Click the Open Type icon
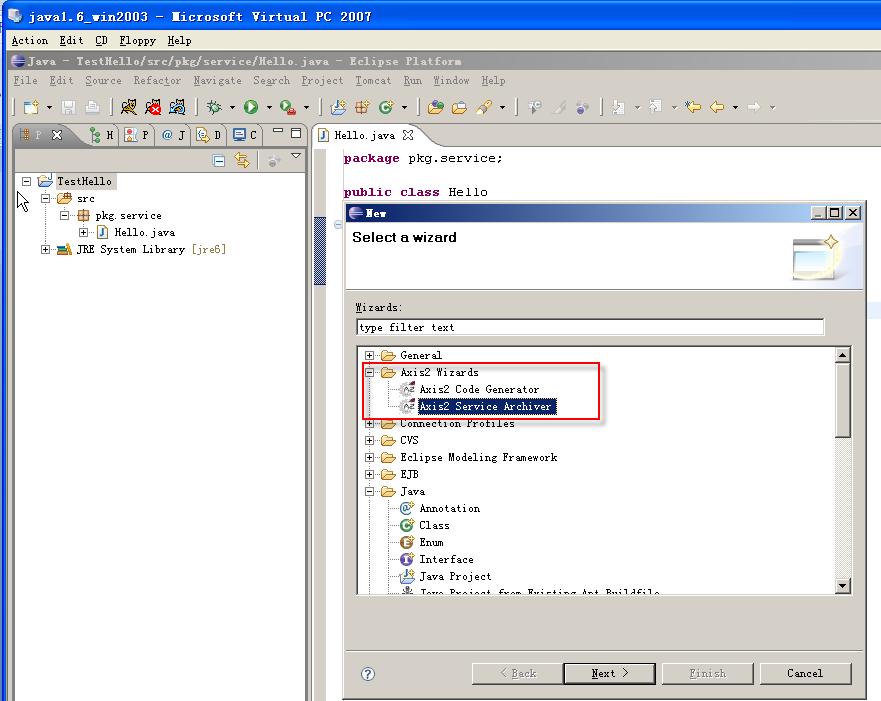 coord(435,107)
